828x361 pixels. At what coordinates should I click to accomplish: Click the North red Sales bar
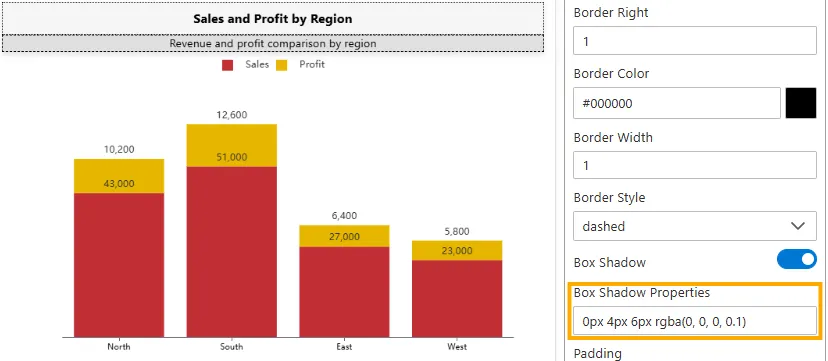click(119, 265)
